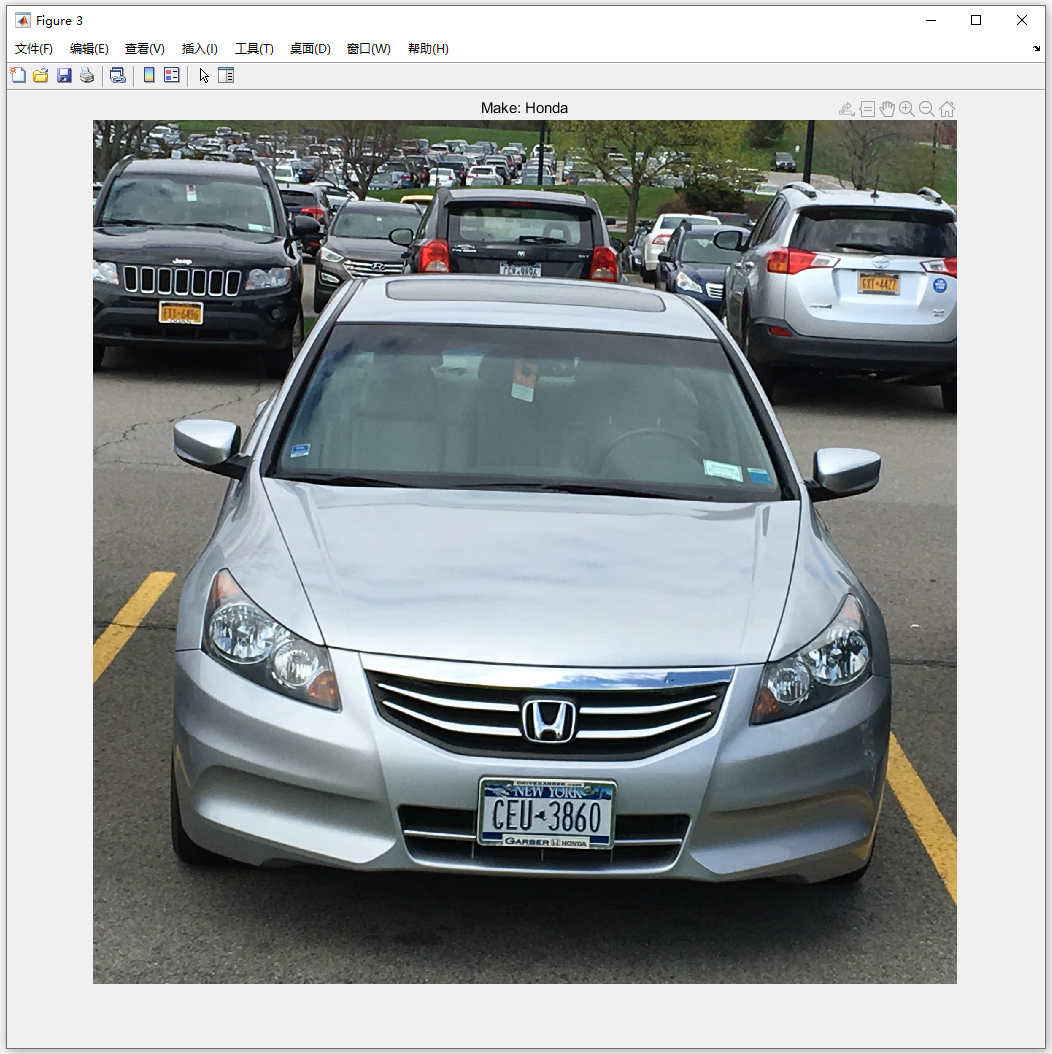Select the "Make: Honda" axes title
This screenshot has width=1052, height=1054.
[524, 108]
